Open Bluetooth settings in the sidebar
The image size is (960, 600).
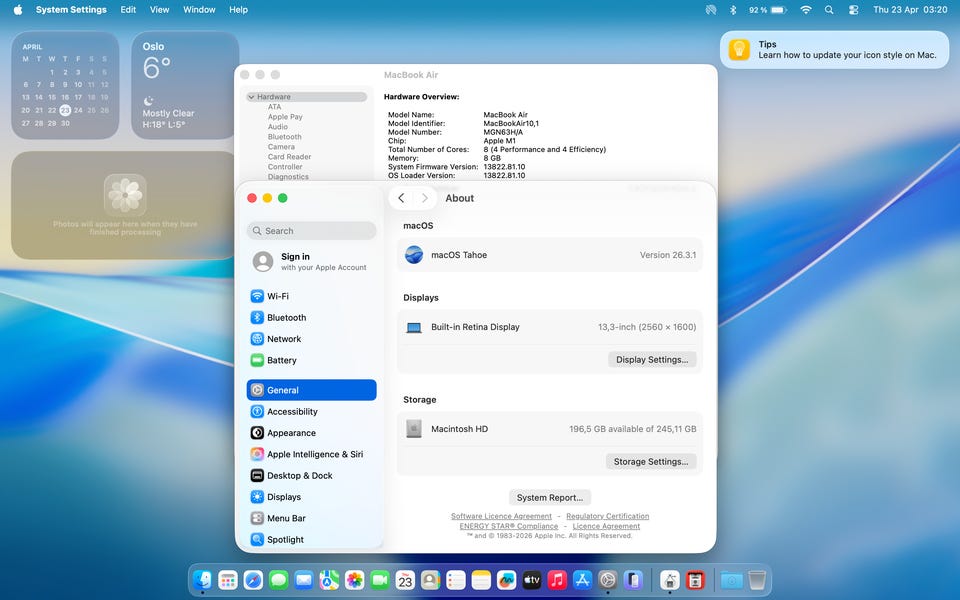point(311,317)
